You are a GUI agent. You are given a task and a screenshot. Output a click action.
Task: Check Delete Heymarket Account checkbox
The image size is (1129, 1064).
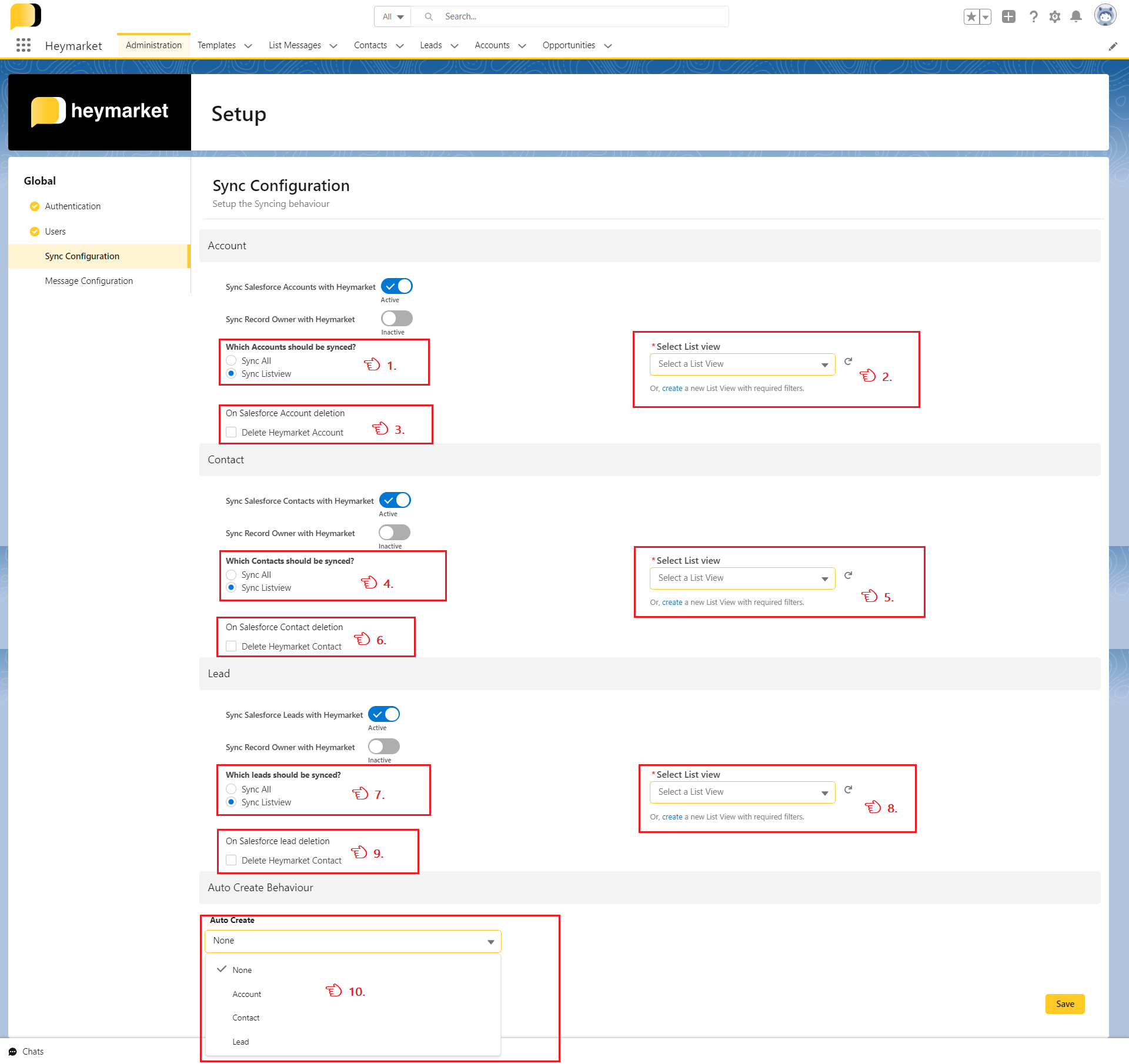[x=231, y=433]
